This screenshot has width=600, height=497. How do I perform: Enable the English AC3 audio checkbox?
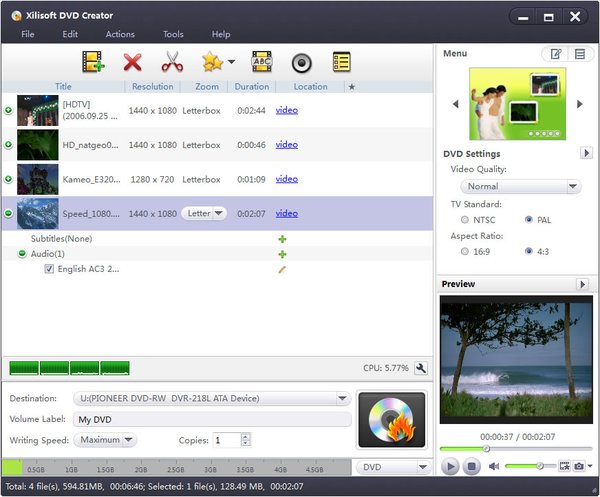pyautogui.click(x=49, y=269)
